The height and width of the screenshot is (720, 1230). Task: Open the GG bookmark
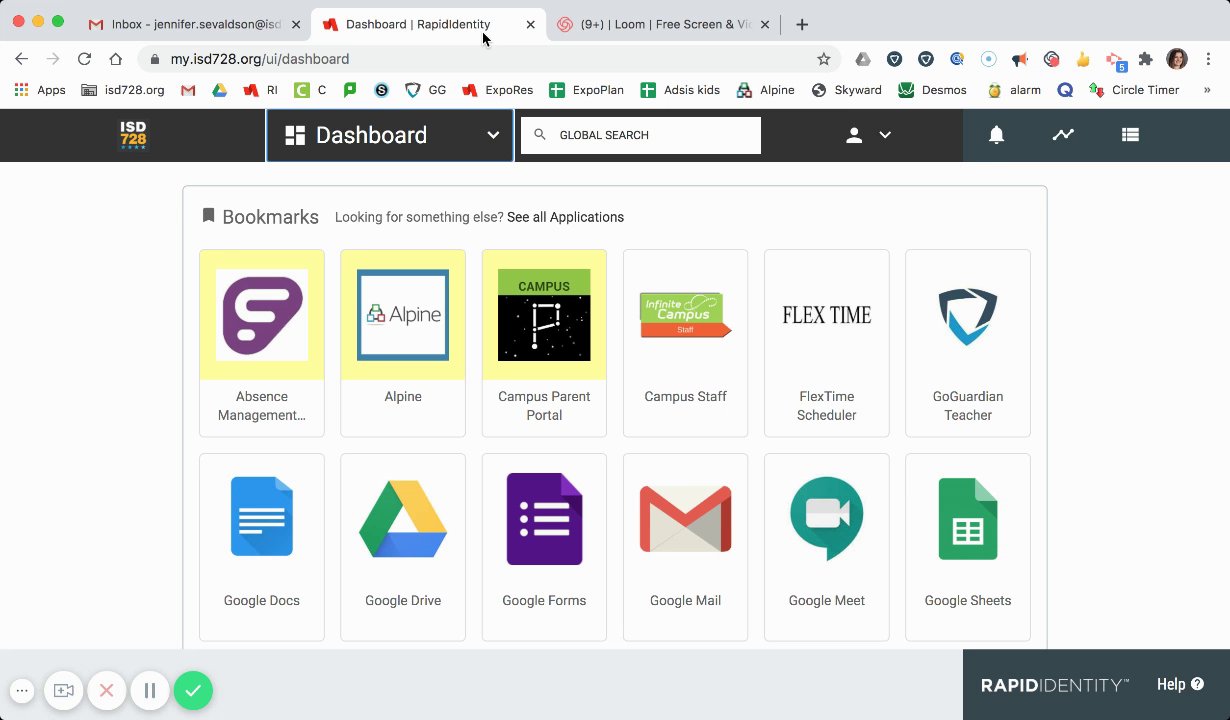coord(426,90)
